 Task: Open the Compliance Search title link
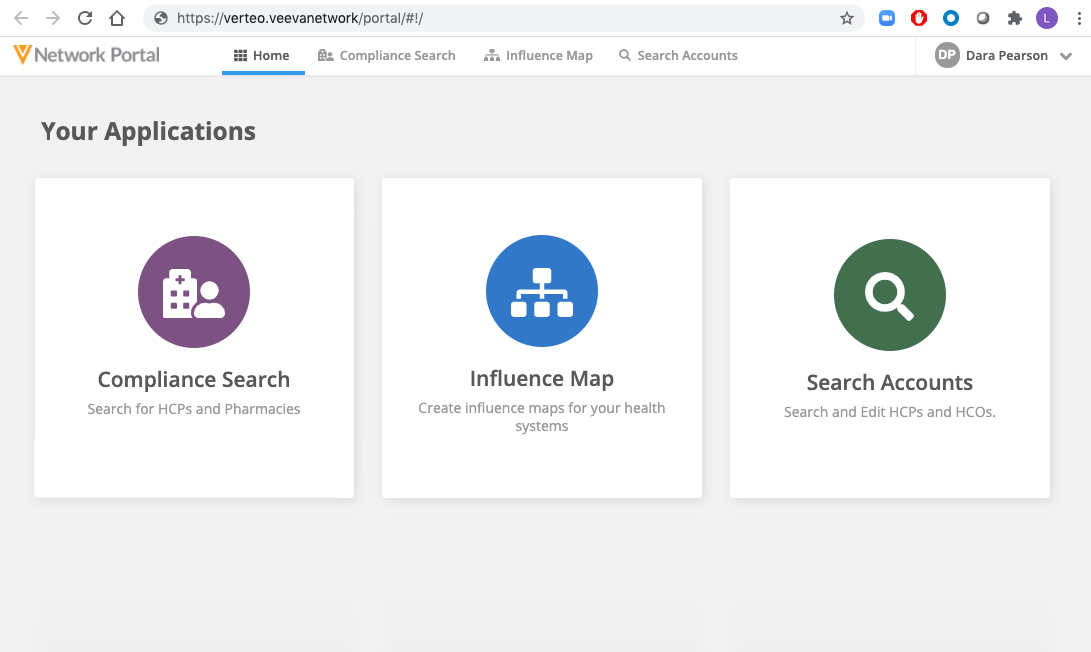point(194,380)
